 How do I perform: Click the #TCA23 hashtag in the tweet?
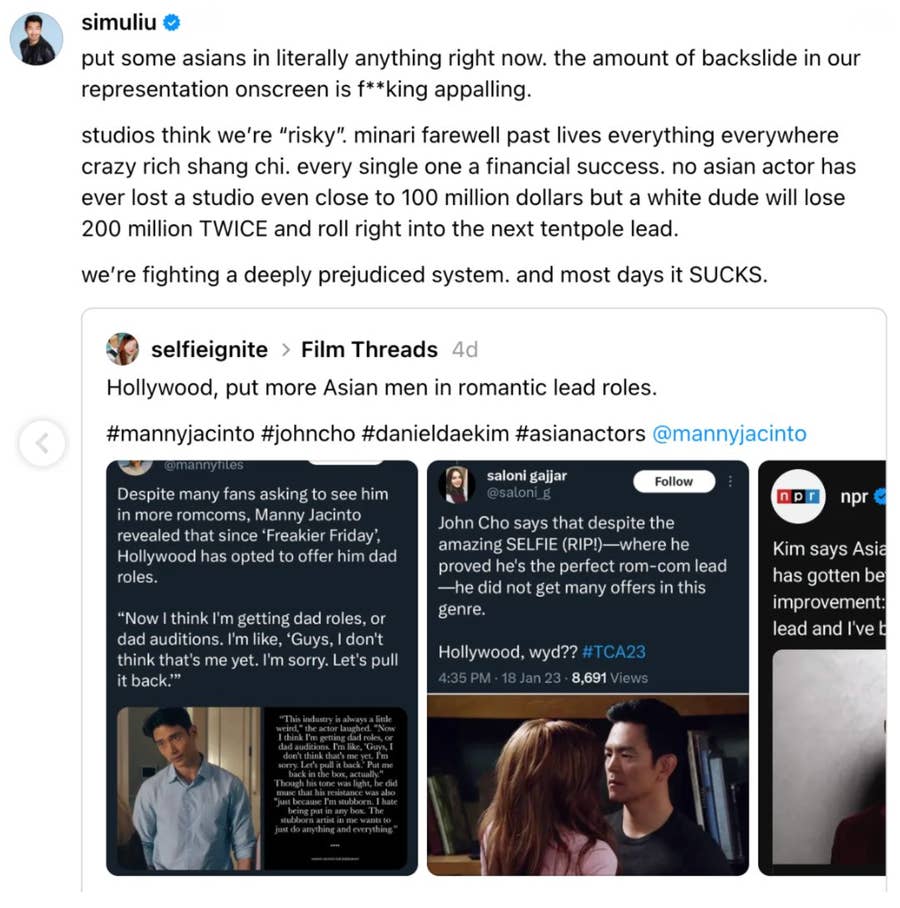[x=613, y=652]
